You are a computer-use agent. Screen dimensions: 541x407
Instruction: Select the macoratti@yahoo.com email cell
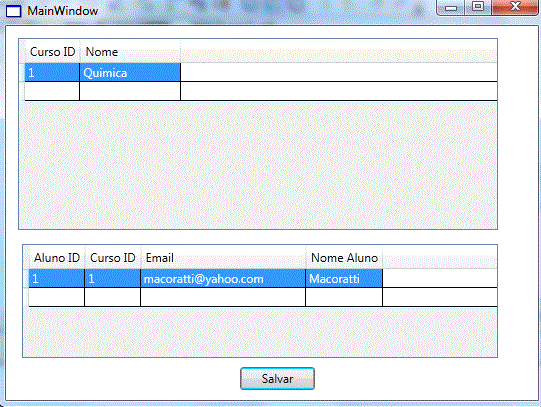[x=223, y=278]
